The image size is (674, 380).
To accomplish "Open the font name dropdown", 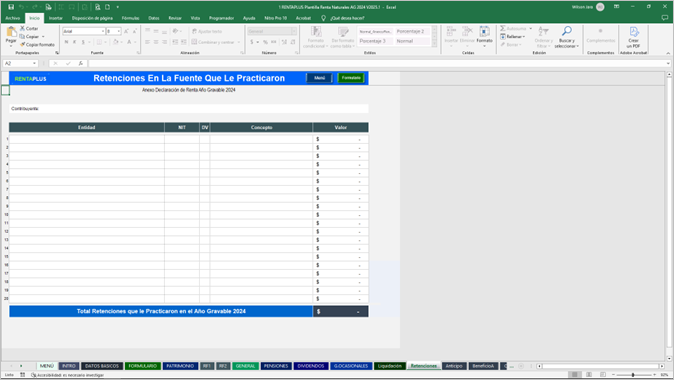I will [103, 31].
